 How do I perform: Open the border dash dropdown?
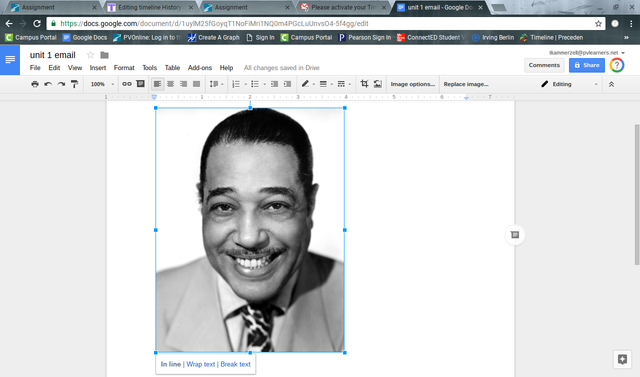click(x=344, y=84)
